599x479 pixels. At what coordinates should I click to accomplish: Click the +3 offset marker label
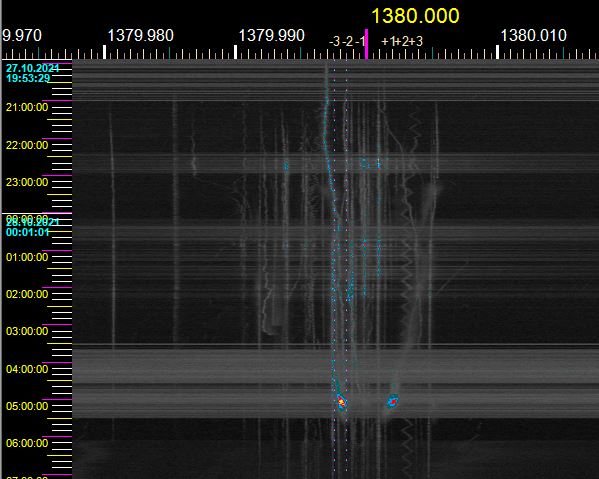tap(417, 41)
